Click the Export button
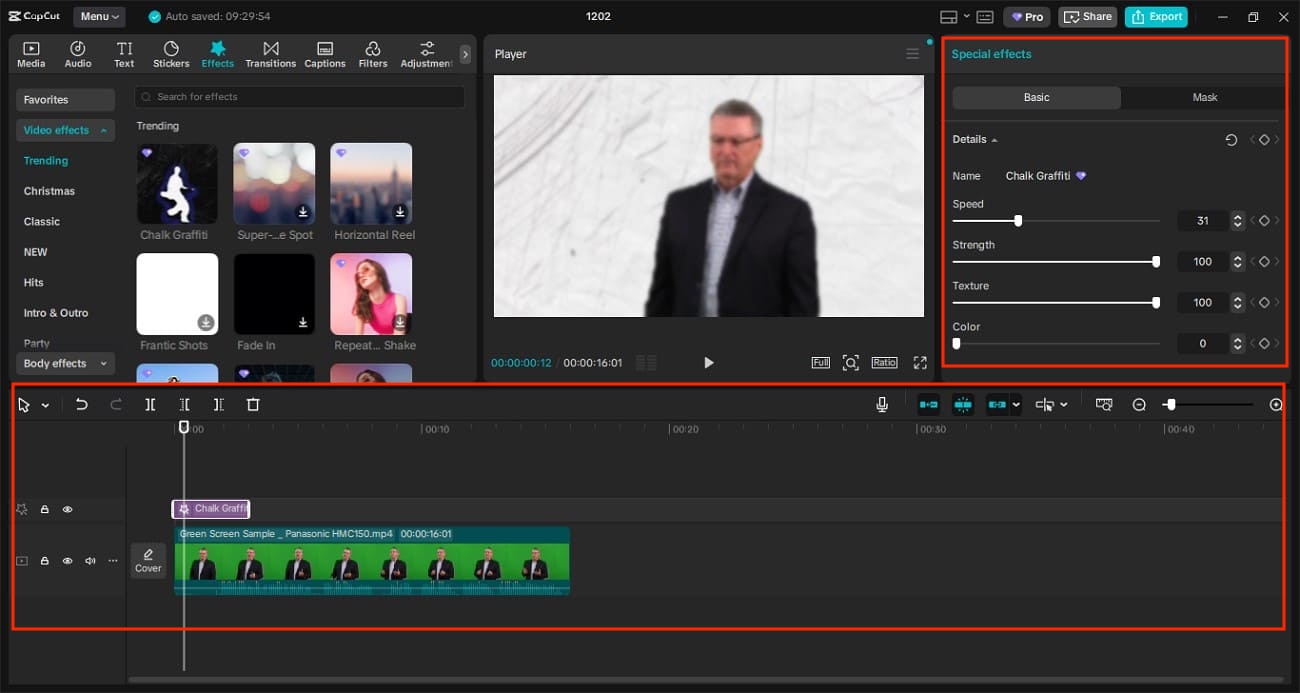Screen dimensions: 1300x693 tap(1156, 17)
